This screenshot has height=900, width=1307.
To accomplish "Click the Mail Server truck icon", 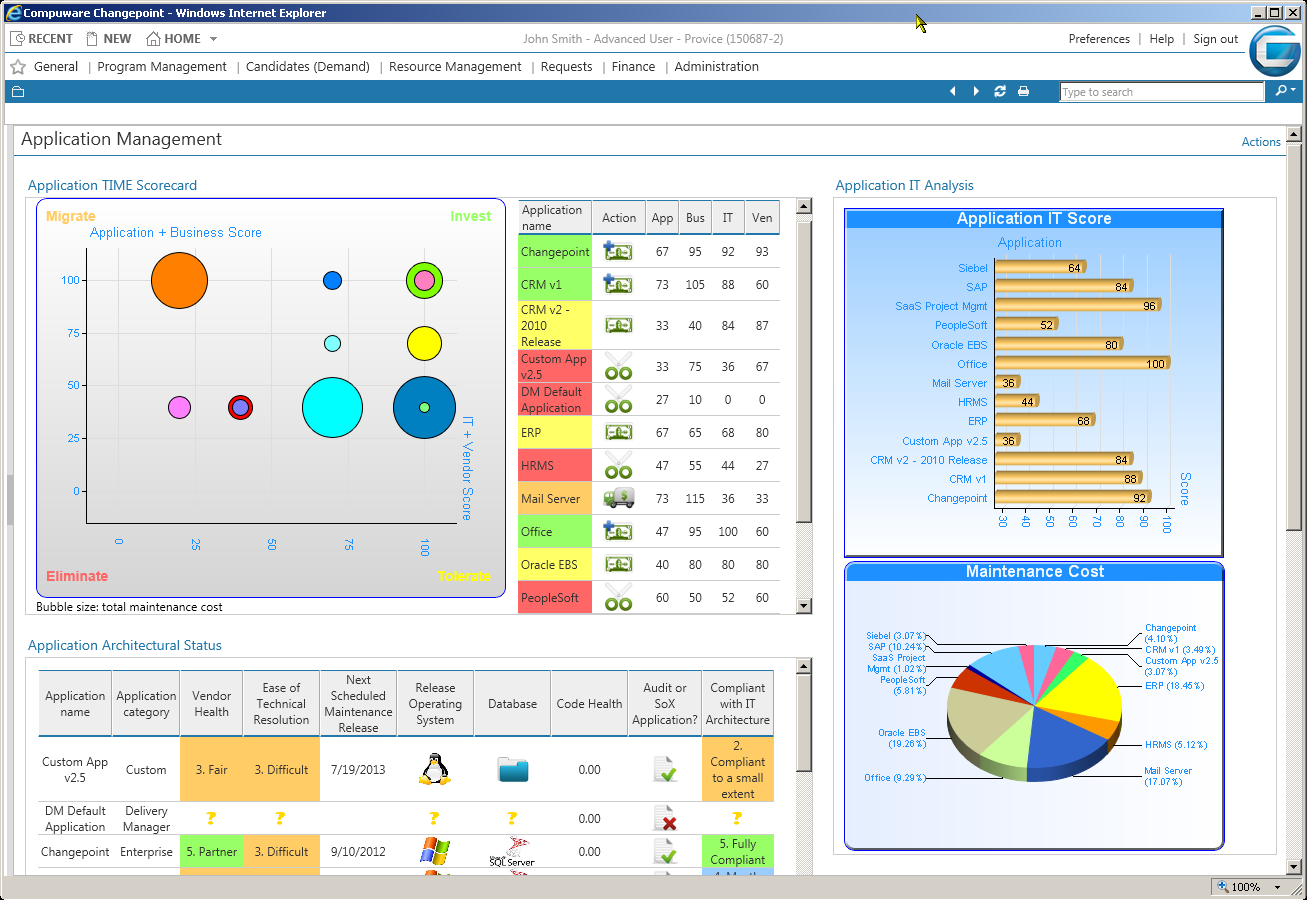I will click(618, 498).
